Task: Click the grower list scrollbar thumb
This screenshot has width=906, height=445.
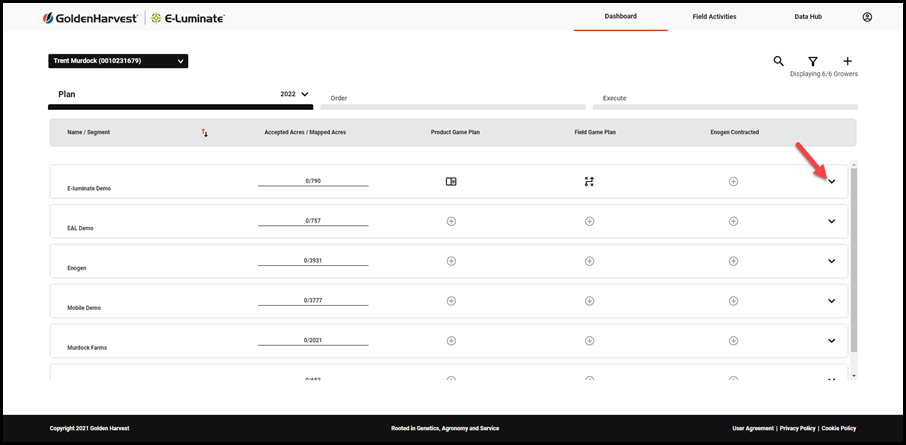Action: 854,260
